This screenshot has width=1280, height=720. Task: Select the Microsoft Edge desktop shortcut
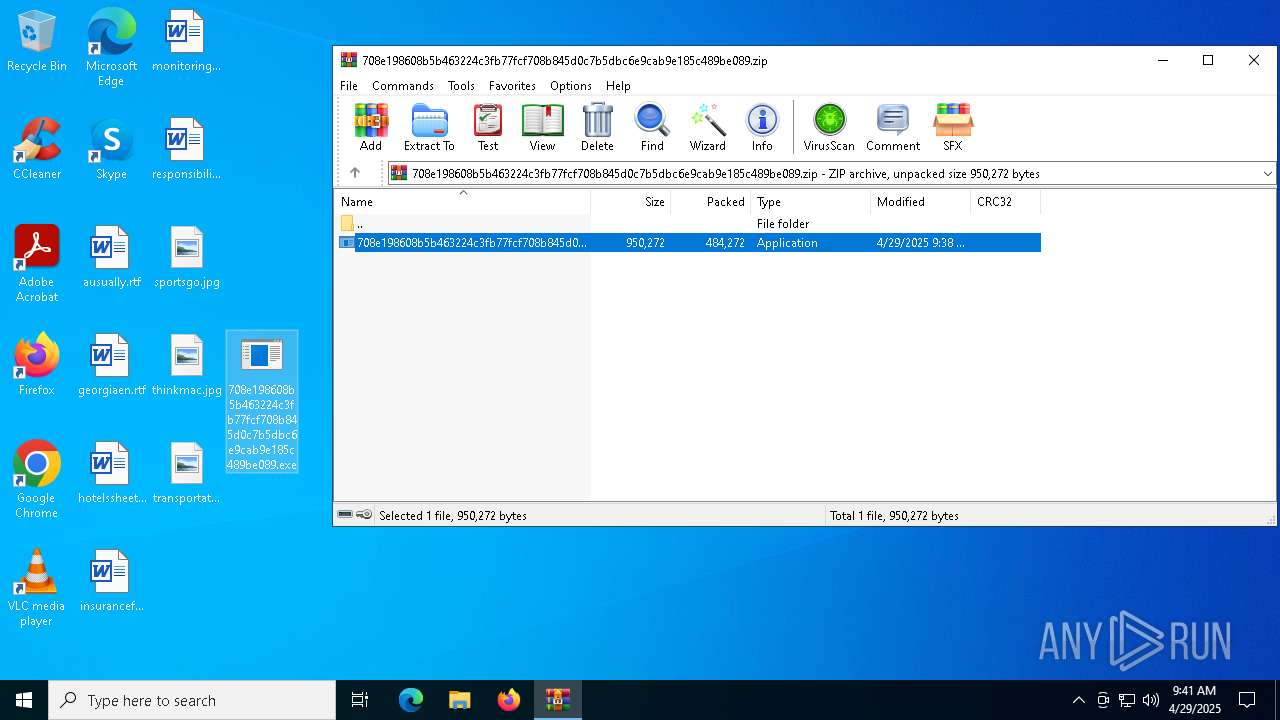point(111,48)
